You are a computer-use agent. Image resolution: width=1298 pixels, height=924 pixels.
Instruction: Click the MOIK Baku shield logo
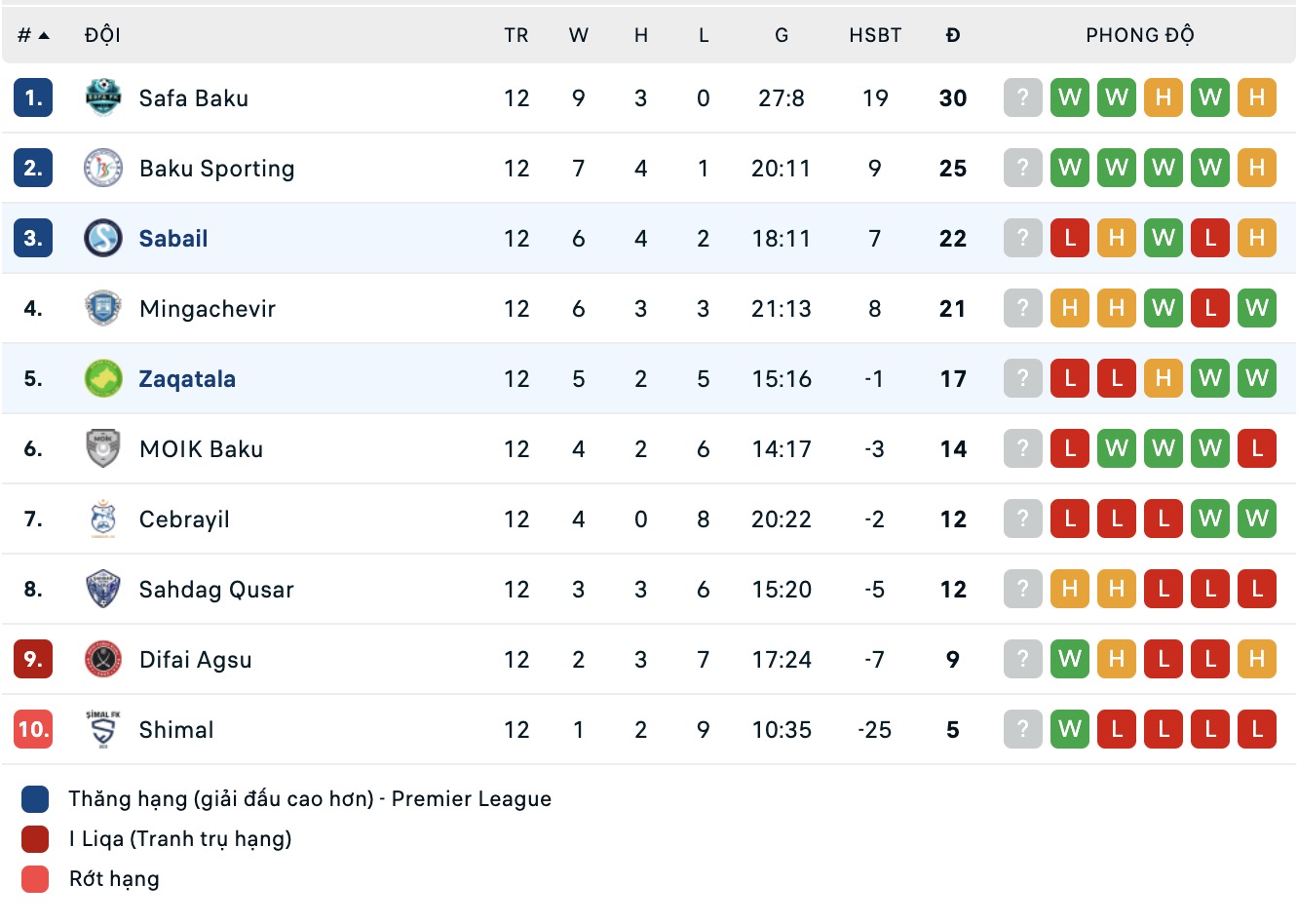102,448
